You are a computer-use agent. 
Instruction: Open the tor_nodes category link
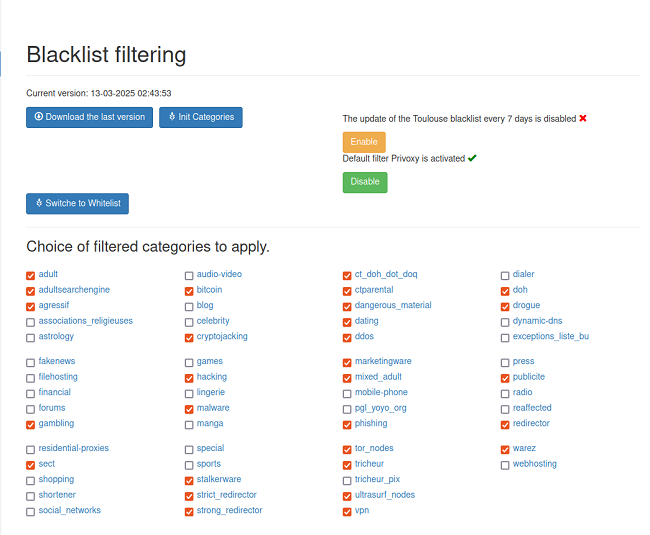coord(374,449)
